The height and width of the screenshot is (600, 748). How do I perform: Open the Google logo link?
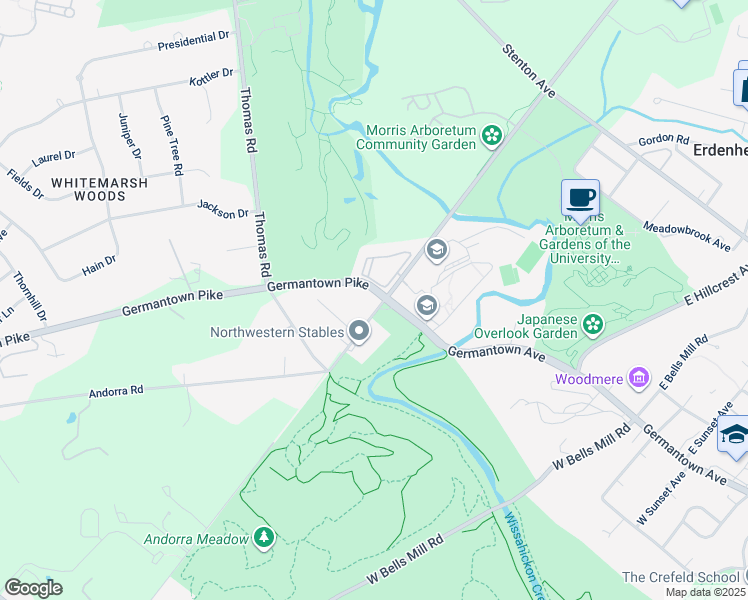pyautogui.click(x=33, y=588)
